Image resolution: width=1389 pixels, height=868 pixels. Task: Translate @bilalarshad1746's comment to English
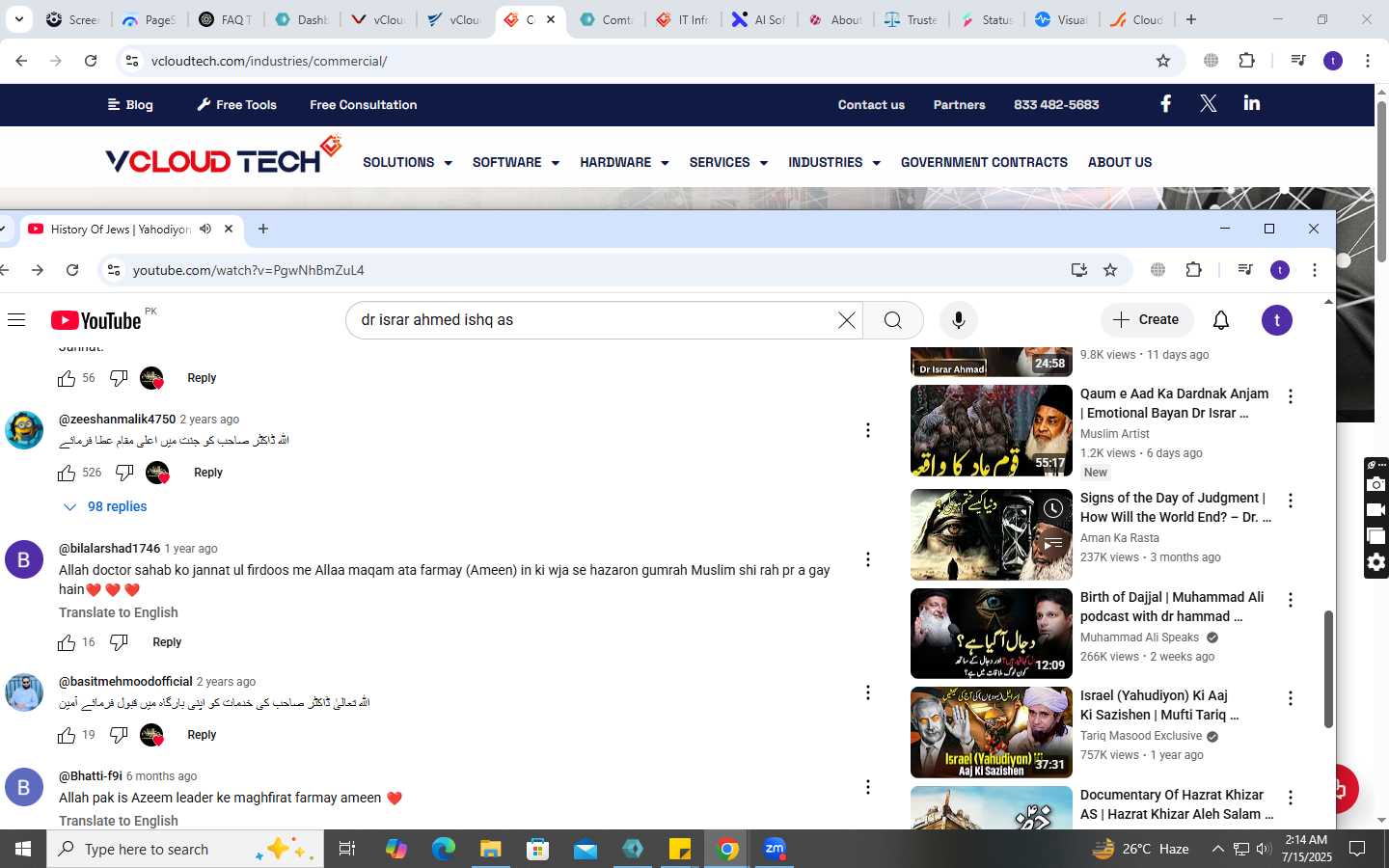pos(119,612)
